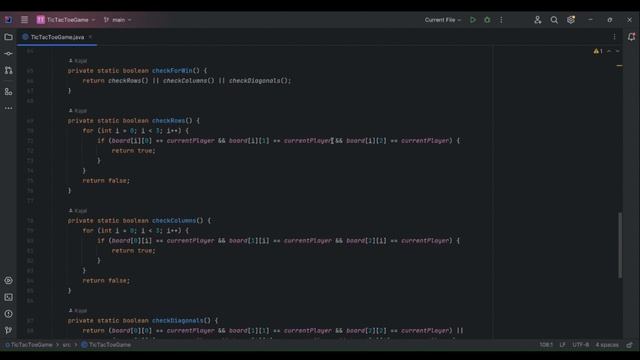Close the TicTacToeGame.java tab
This screenshot has height=360, width=640.
pyautogui.click(x=90, y=37)
